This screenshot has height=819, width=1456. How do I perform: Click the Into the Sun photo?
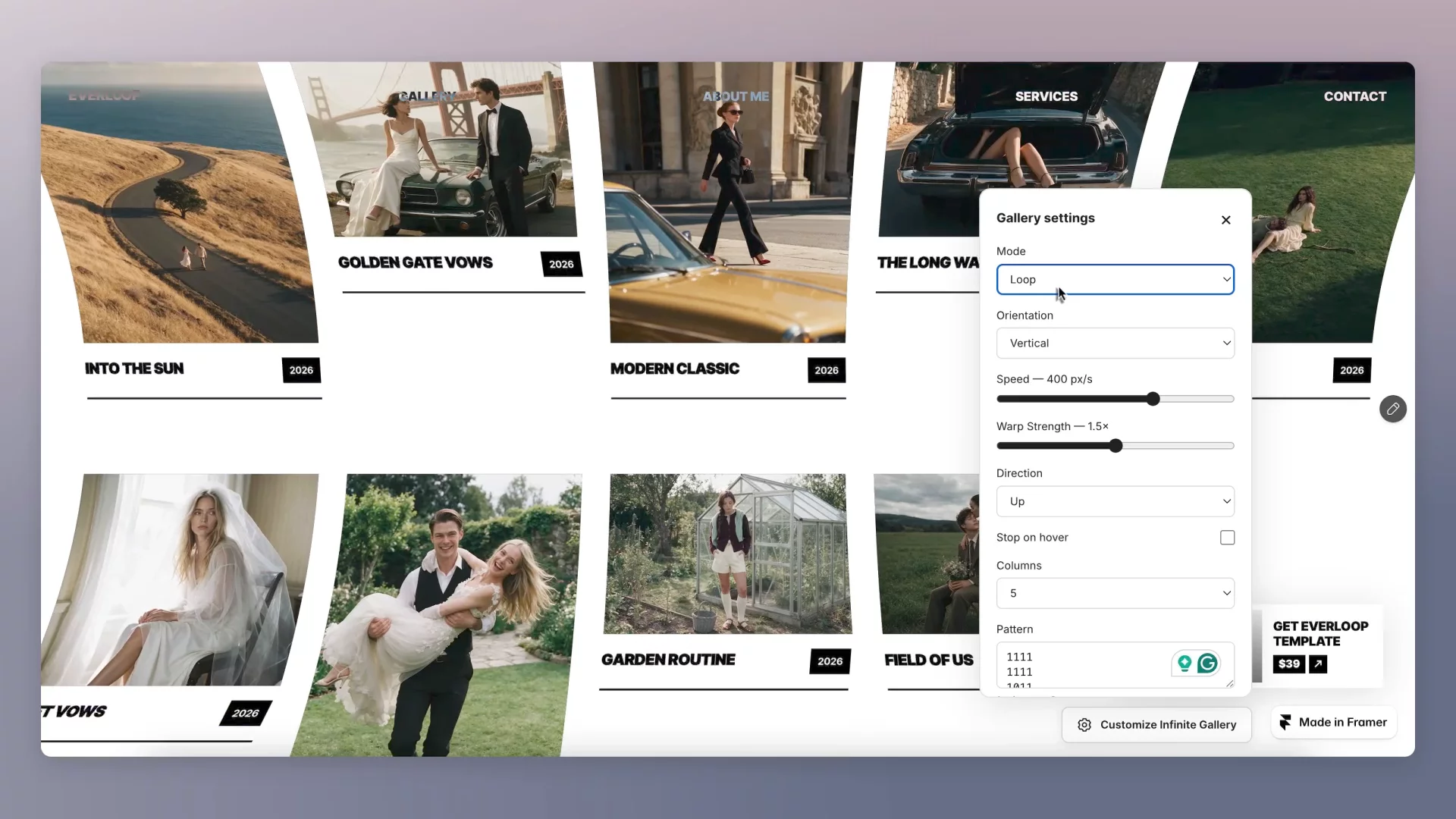pyautogui.click(x=180, y=202)
